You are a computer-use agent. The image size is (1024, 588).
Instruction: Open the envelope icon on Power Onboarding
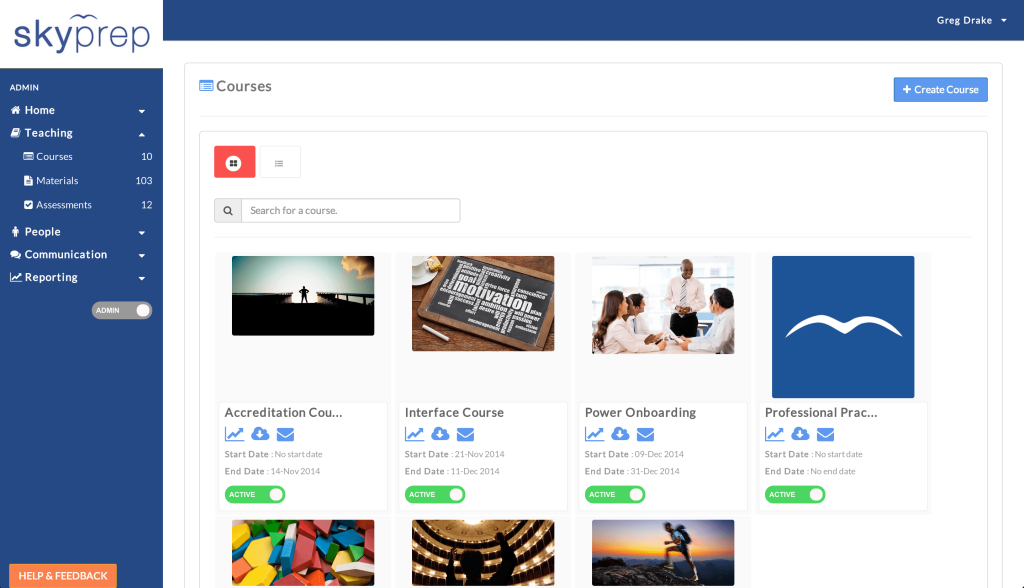[x=645, y=434]
